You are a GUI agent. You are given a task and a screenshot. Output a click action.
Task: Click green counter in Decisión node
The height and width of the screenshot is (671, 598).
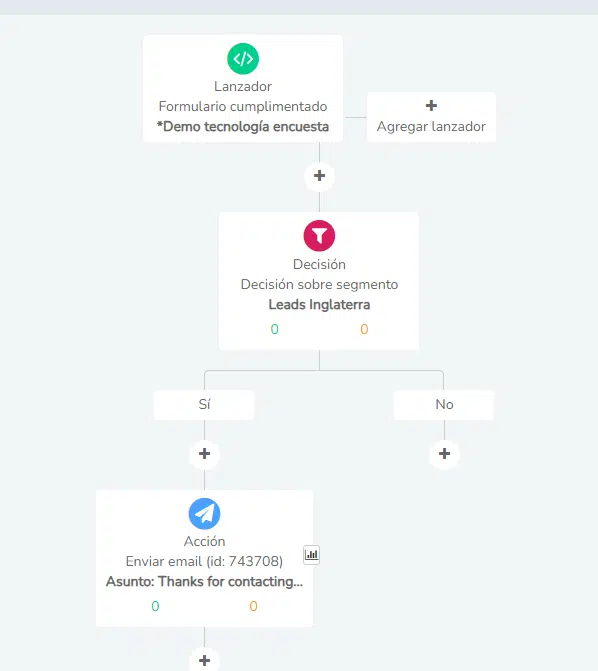[274, 329]
